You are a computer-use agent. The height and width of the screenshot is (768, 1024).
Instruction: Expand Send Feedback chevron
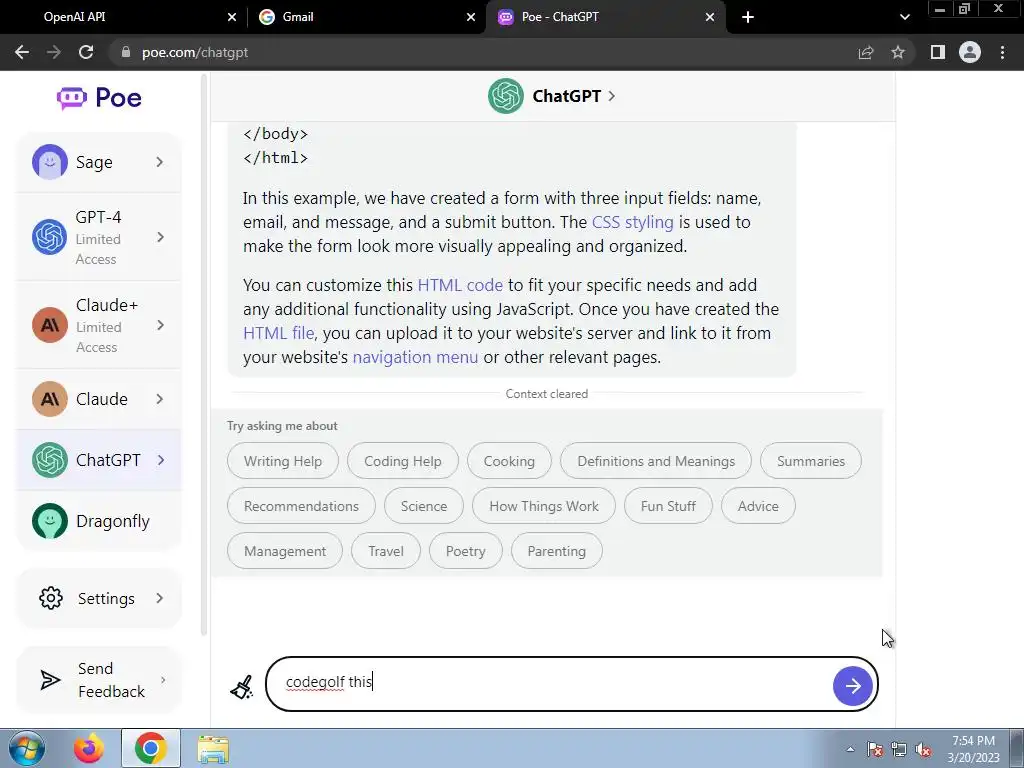coord(163,680)
